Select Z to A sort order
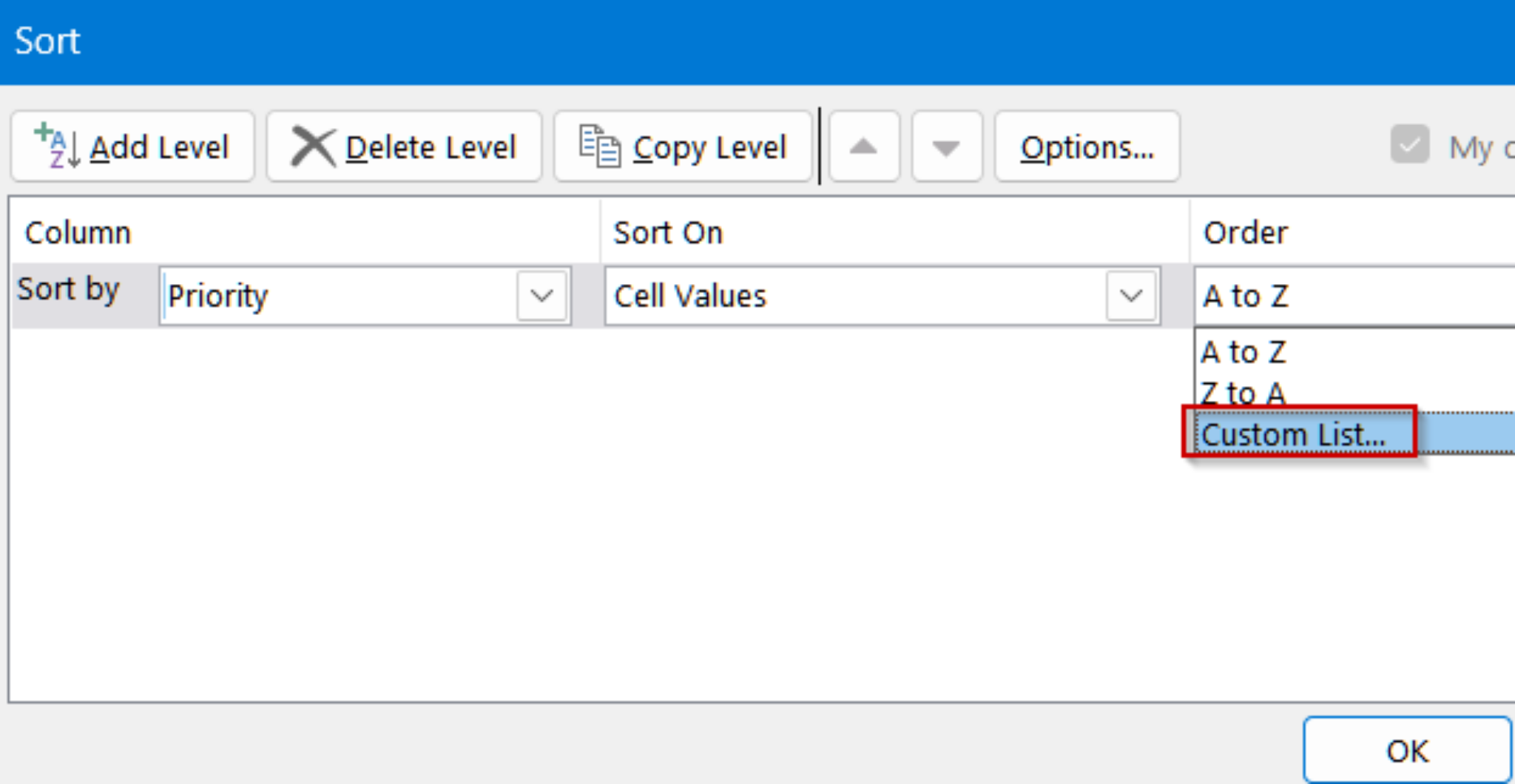This screenshot has width=1515, height=784. pos(1244,393)
